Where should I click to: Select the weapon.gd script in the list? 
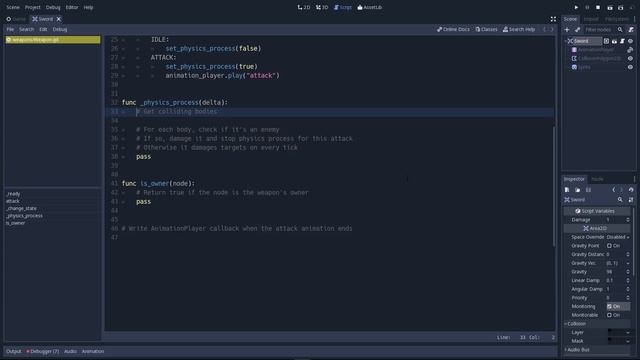point(53,40)
